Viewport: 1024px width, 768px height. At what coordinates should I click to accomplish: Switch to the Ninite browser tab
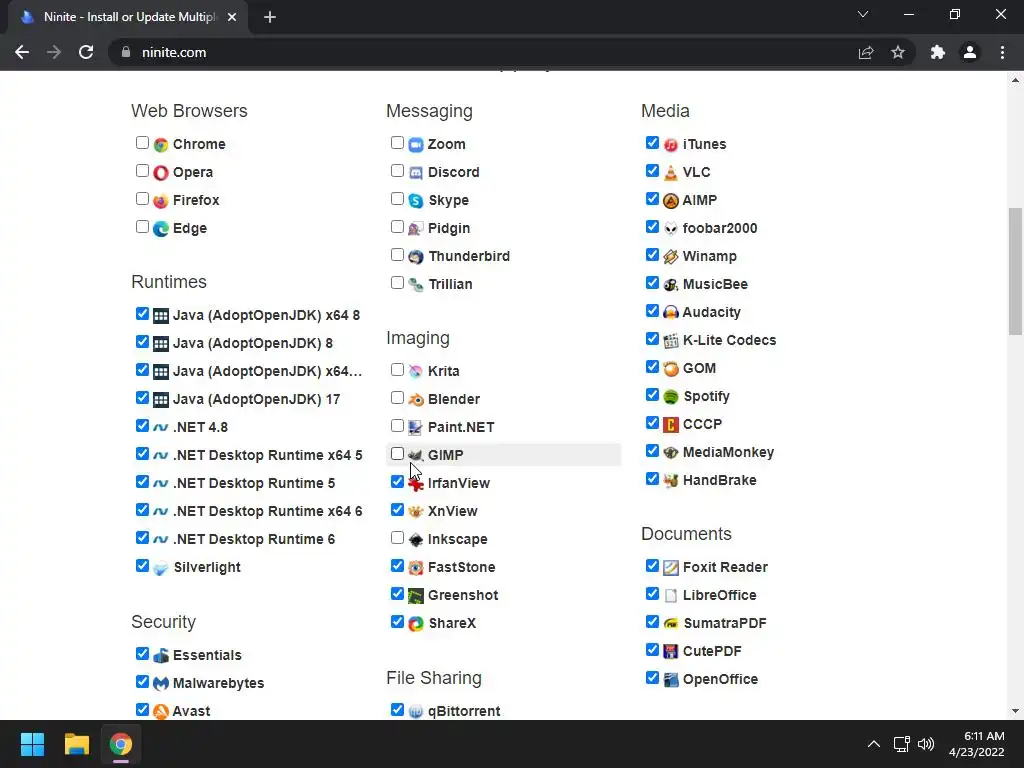[x=128, y=17]
